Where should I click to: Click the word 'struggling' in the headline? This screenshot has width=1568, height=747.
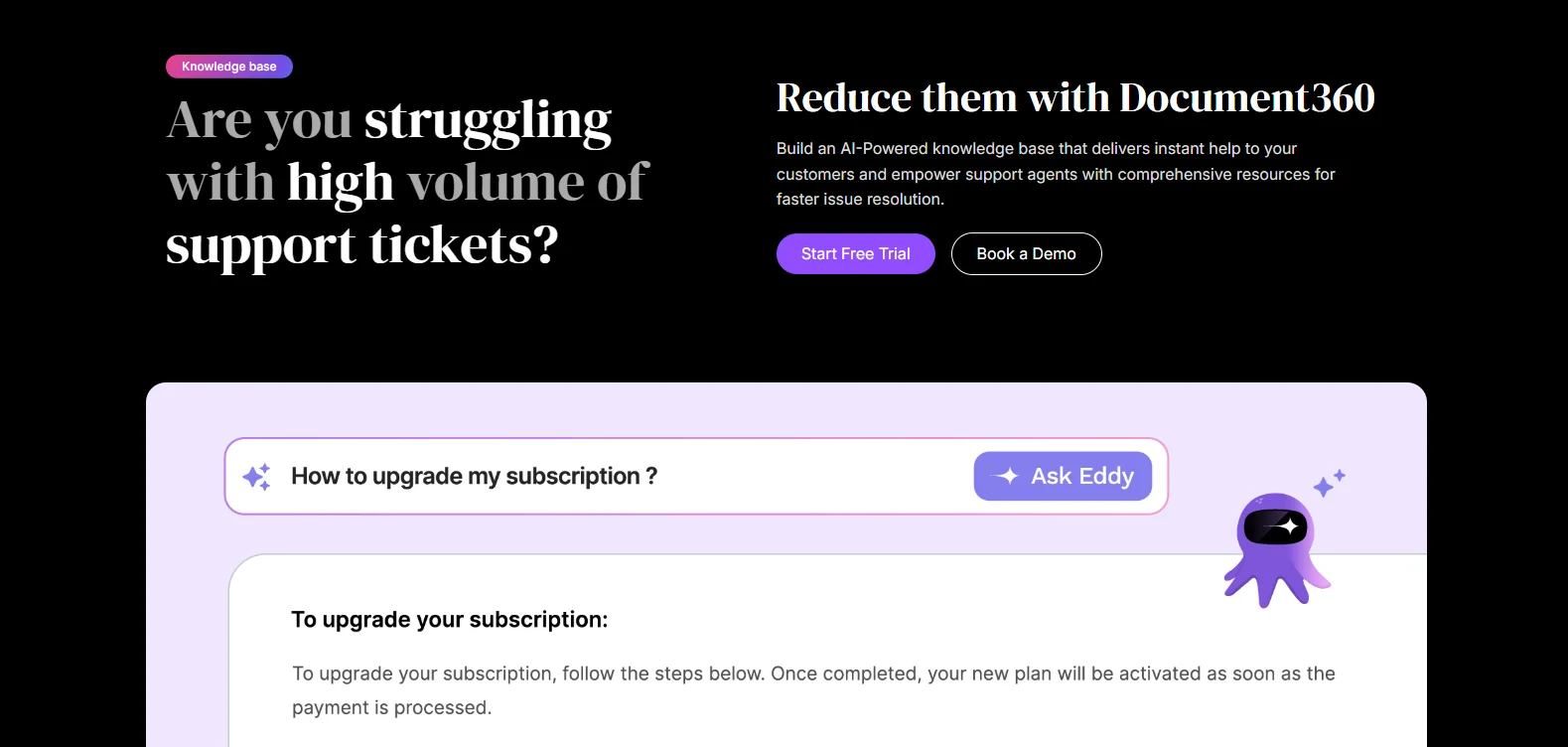tap(488, 120)
